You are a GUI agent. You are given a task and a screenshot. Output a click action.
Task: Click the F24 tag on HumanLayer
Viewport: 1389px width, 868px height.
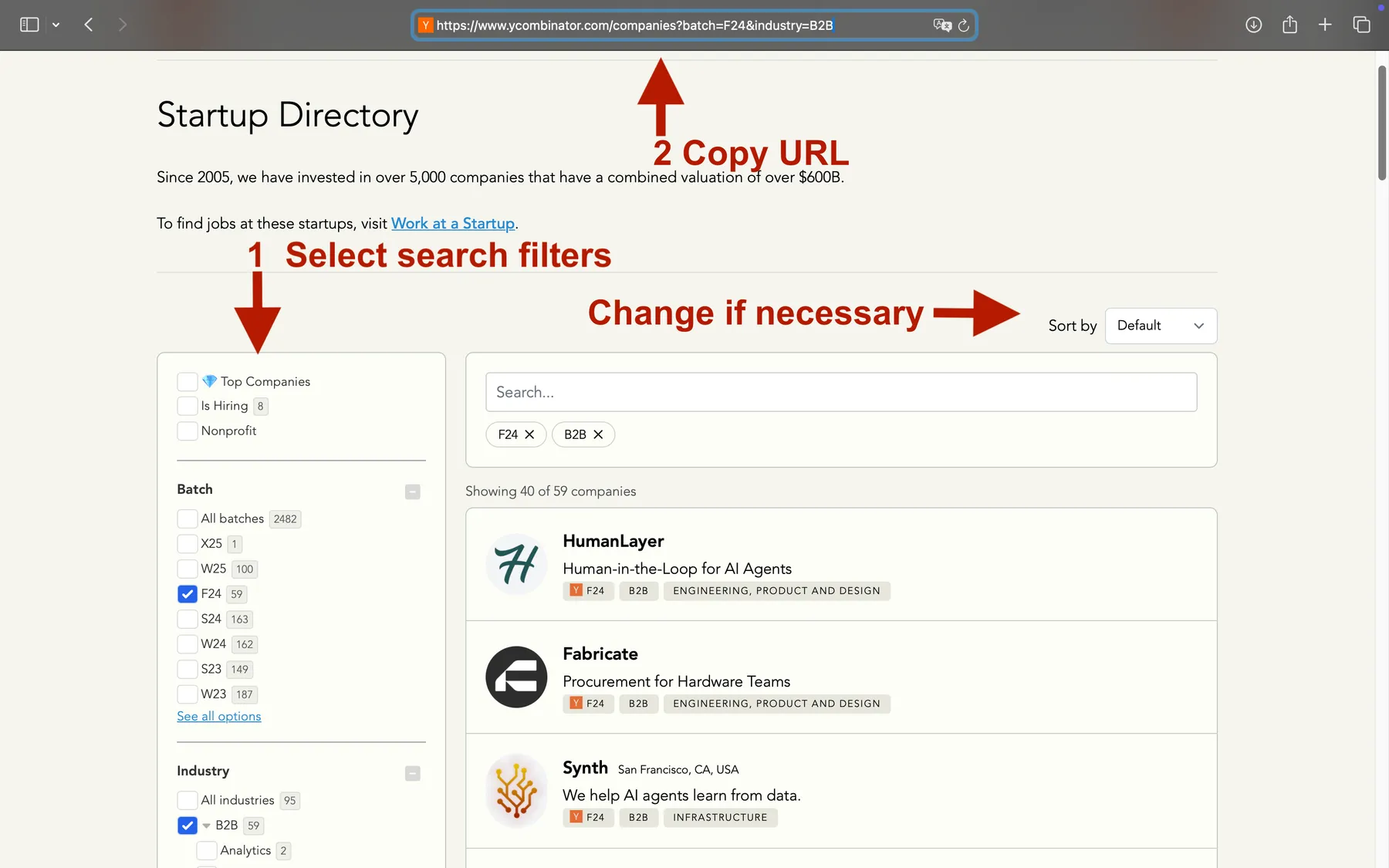[x=588, y=591]
